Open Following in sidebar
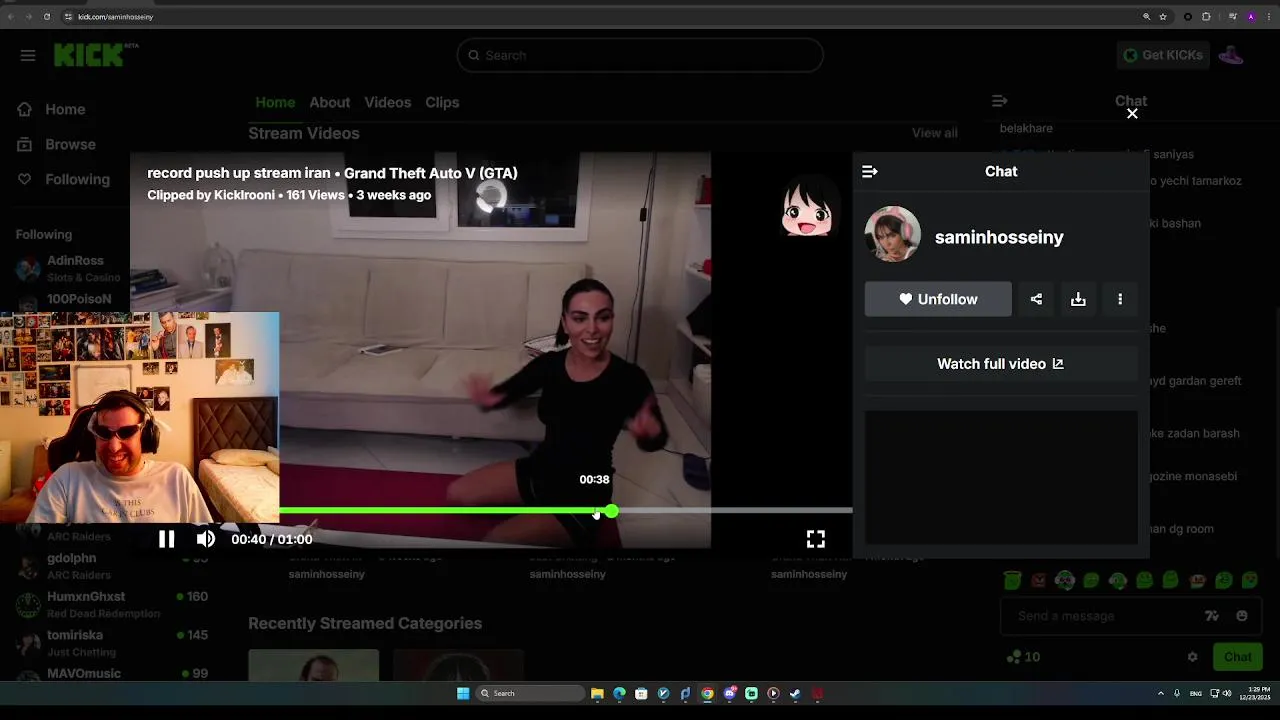This screenshot has width=1280, height=720. click(65, 179)
